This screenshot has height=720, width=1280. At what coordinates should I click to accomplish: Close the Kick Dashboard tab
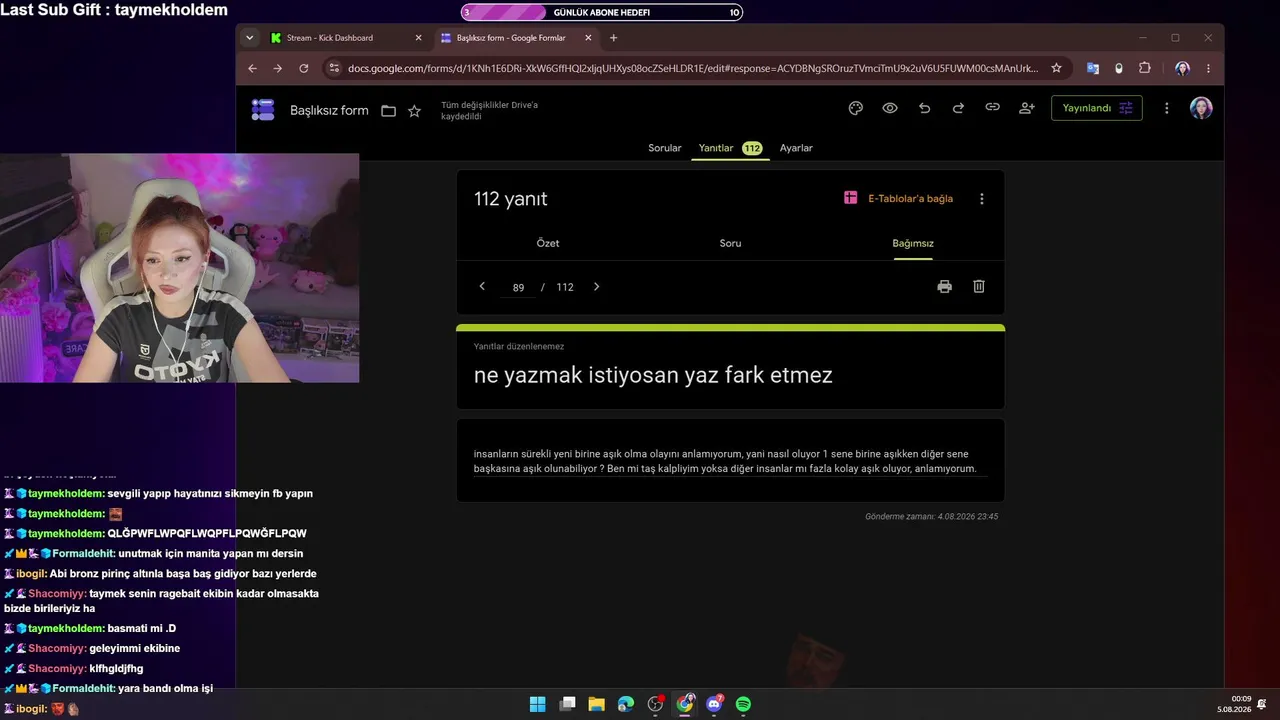(419, 38)
